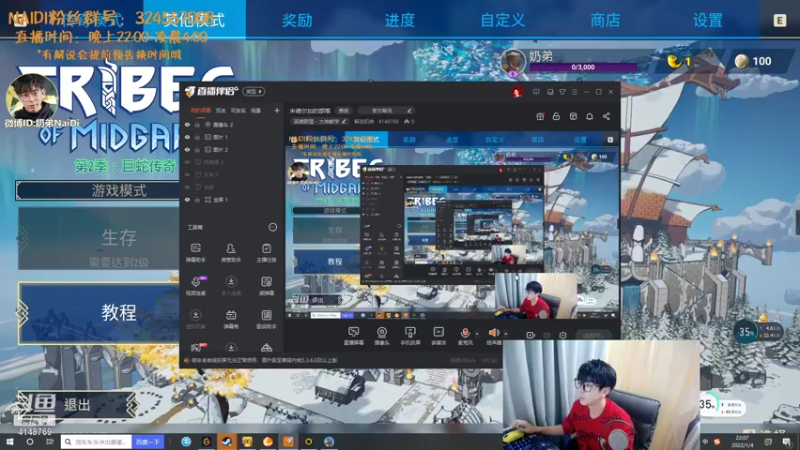The height and width of the screenshot is (450, 800).
Task: Toggle the lock on 图片 1 source
Action: coord(197,137)
